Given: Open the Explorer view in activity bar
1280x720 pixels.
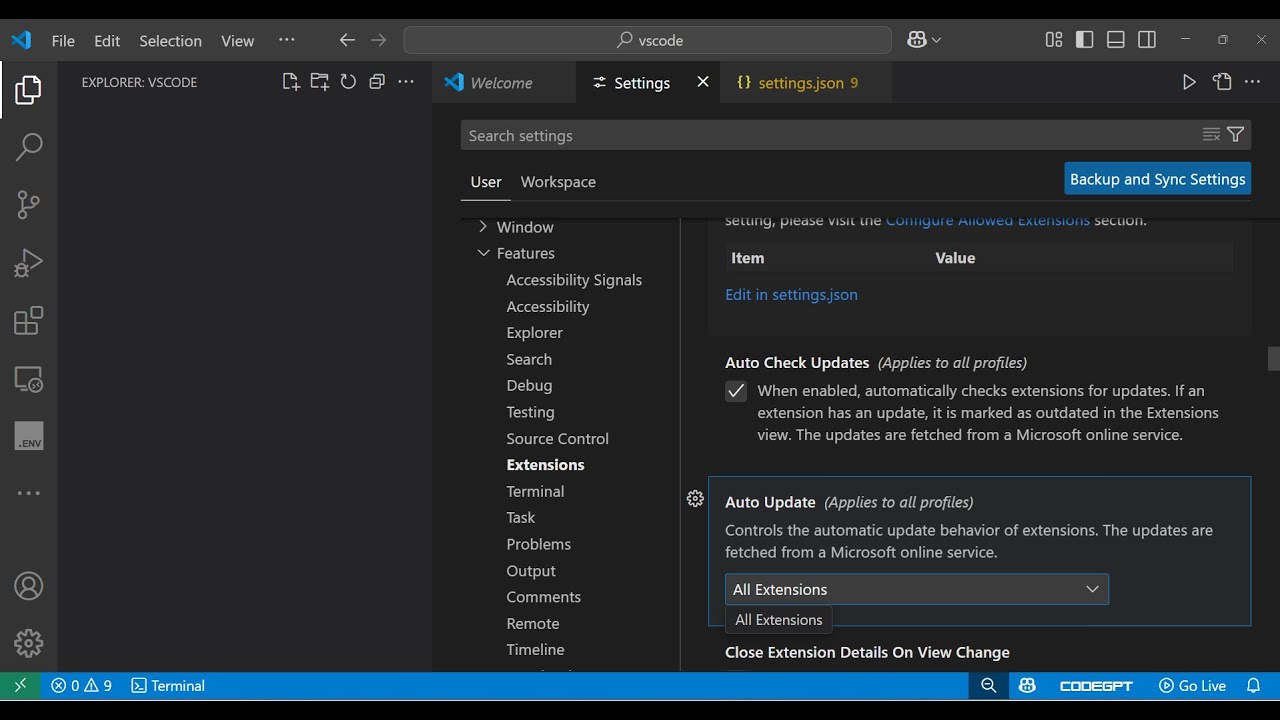Looking at the screenshot, I should point(28,90).
